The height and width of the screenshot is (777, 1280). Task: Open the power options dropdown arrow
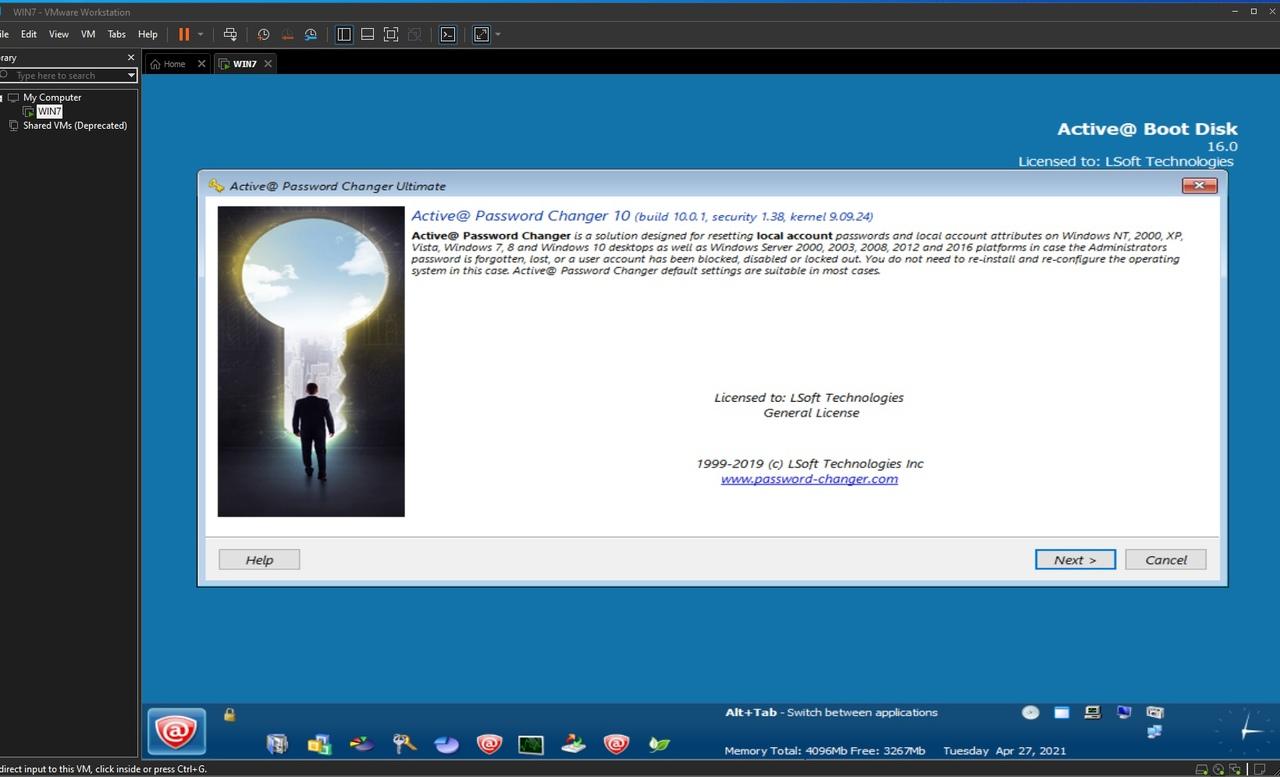tap(200, 34)
